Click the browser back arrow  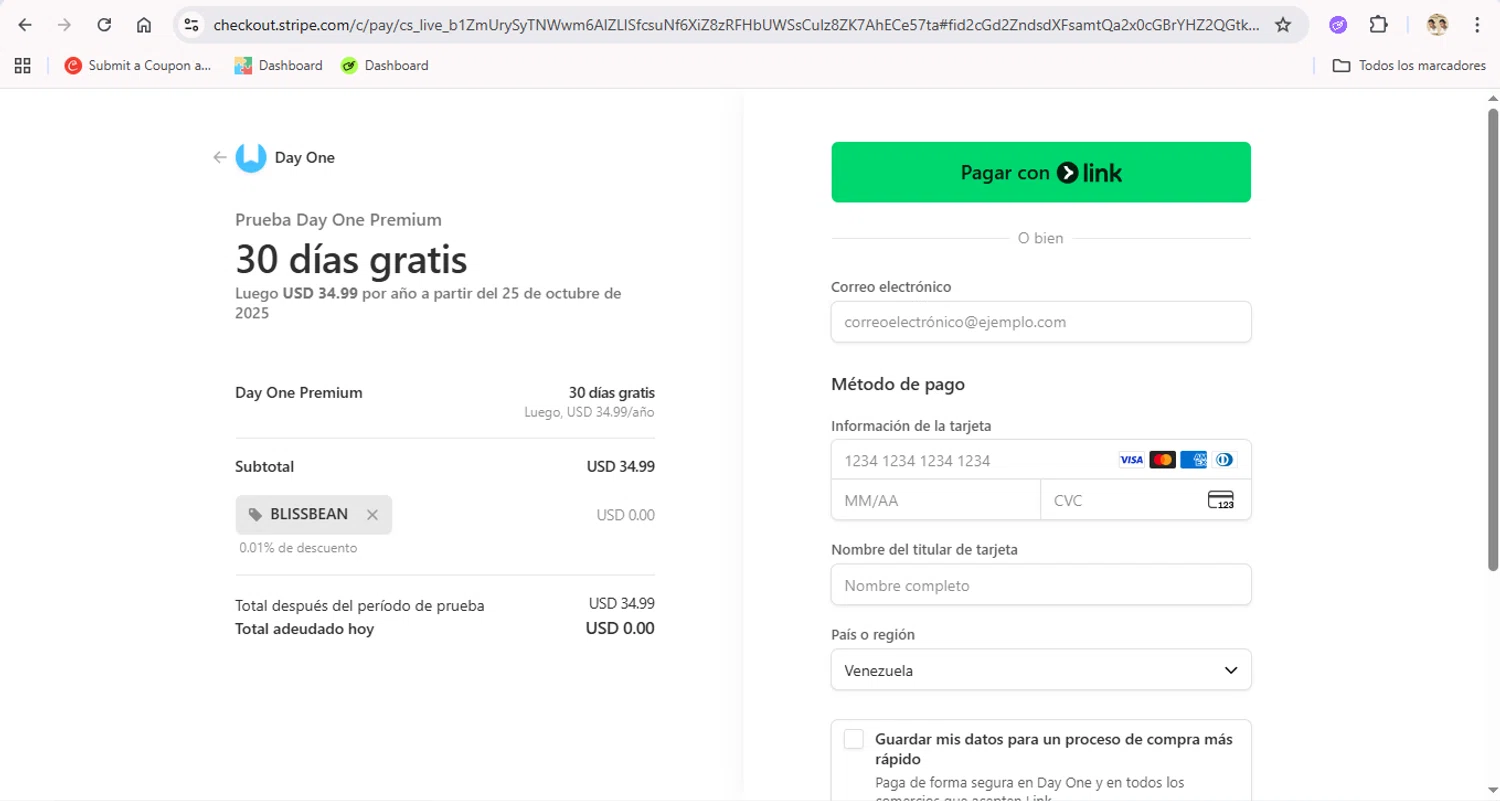26,25
